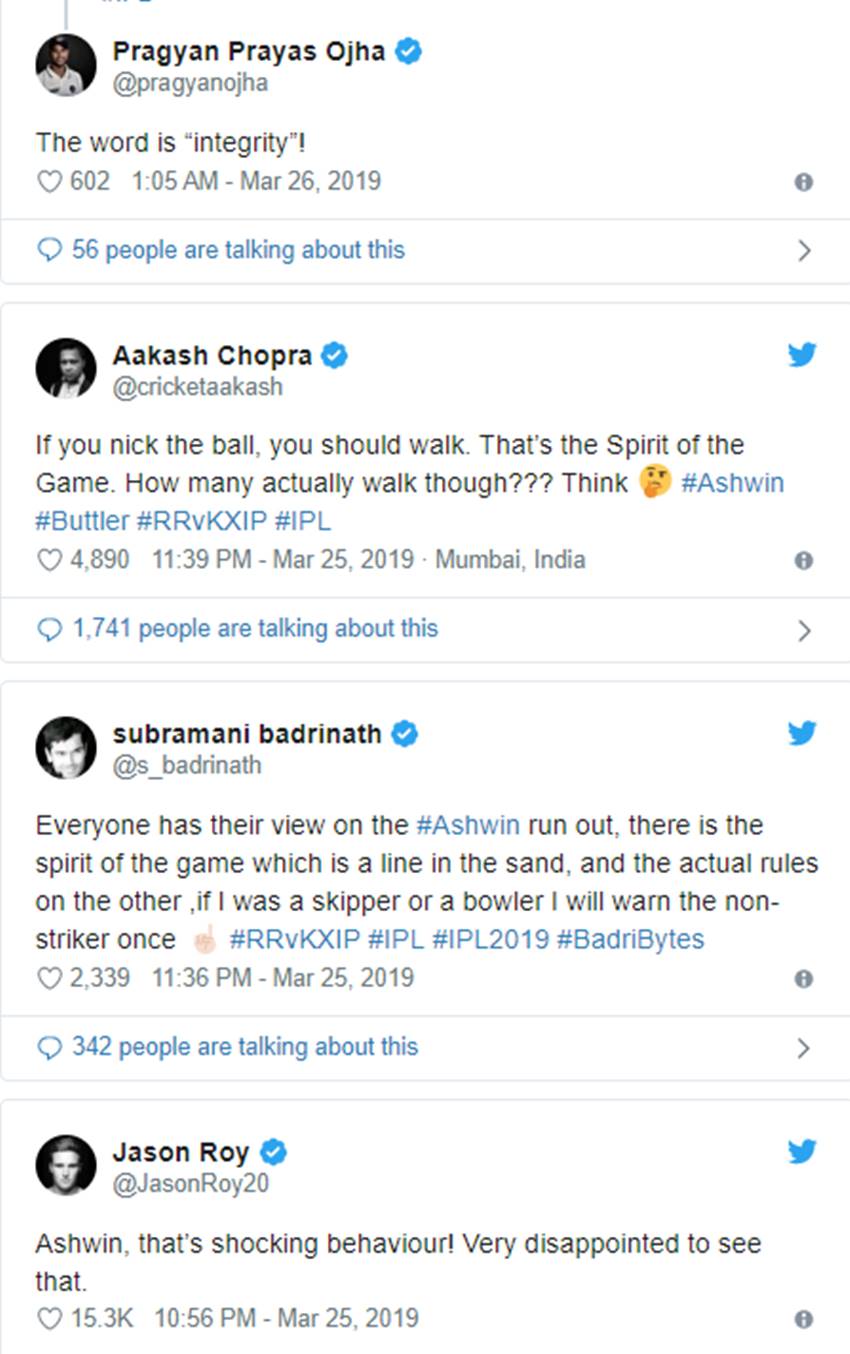
Task: Click Jason Roy's profile picture
Action: pyautogui.click(x=66, y=1164)
